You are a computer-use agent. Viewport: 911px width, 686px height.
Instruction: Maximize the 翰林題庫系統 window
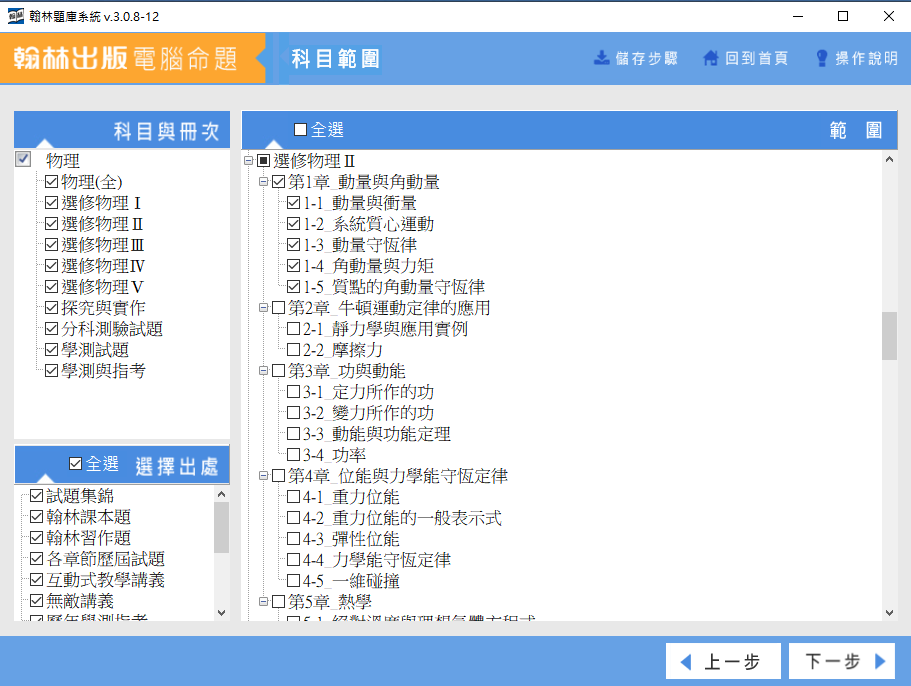tap(843, 16)
